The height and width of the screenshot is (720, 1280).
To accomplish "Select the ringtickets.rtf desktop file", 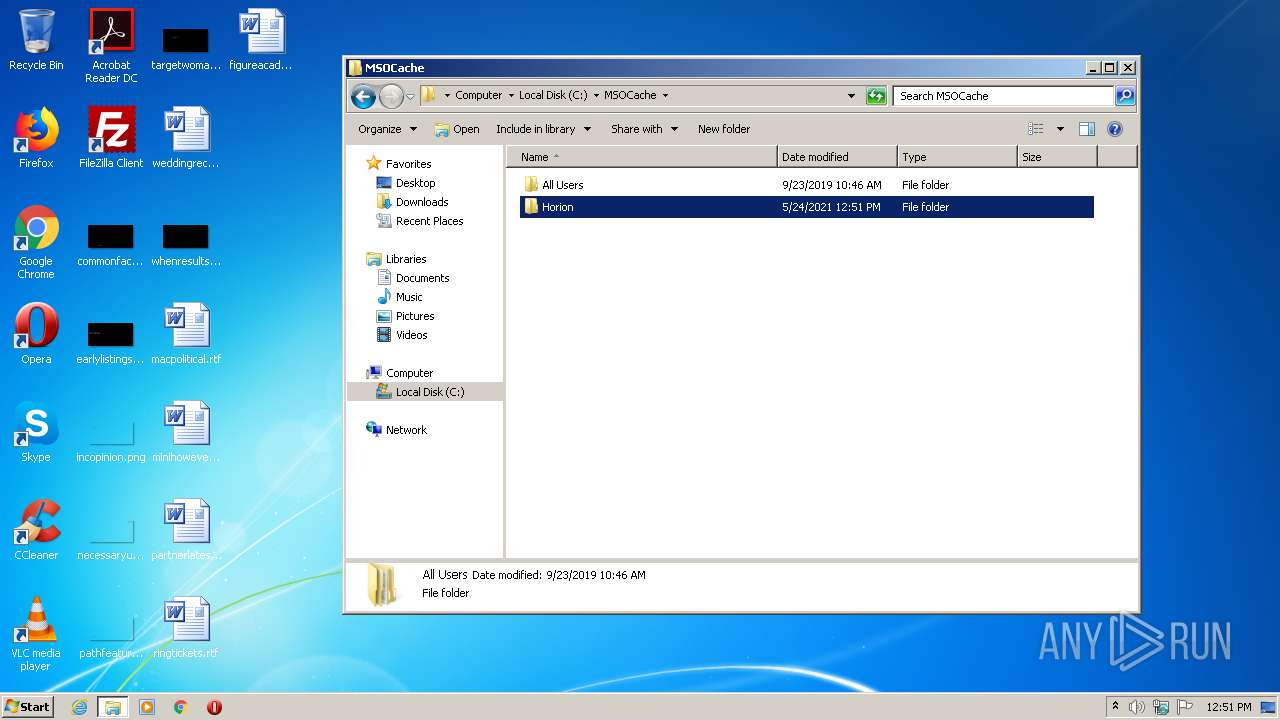I will pyautogui.click(x=186, y=628).
